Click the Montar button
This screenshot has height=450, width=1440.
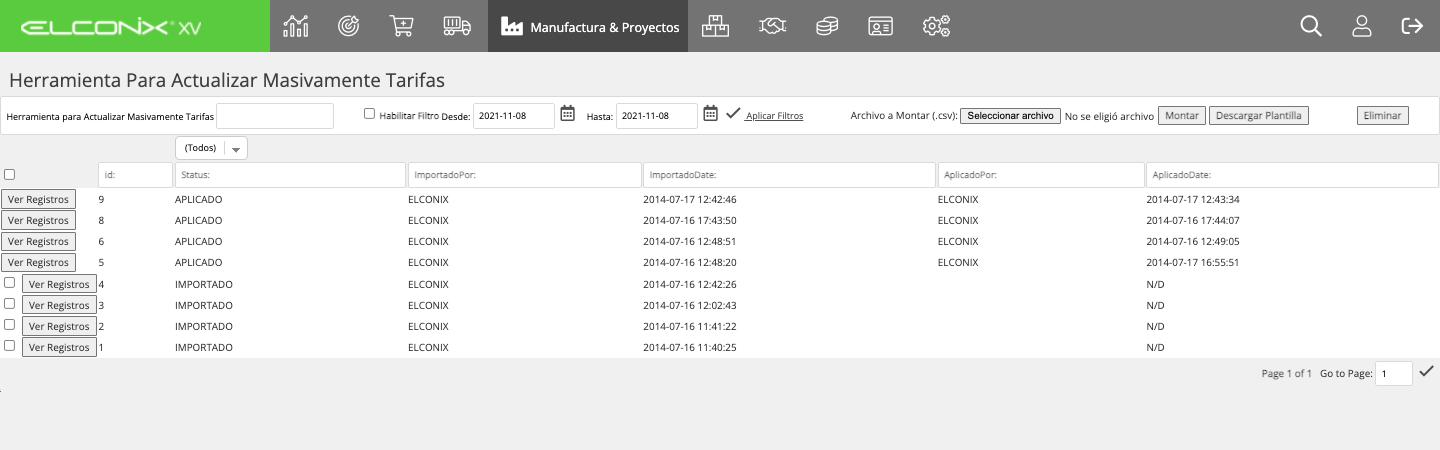pyautogui.click(x=1182, y=116)
